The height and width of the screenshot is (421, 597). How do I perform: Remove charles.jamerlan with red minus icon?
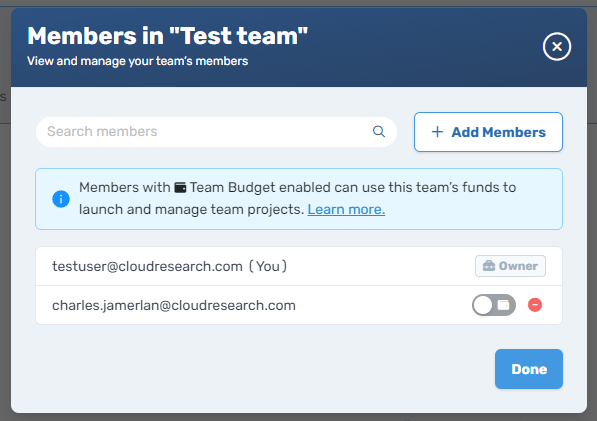pos(535,305)
